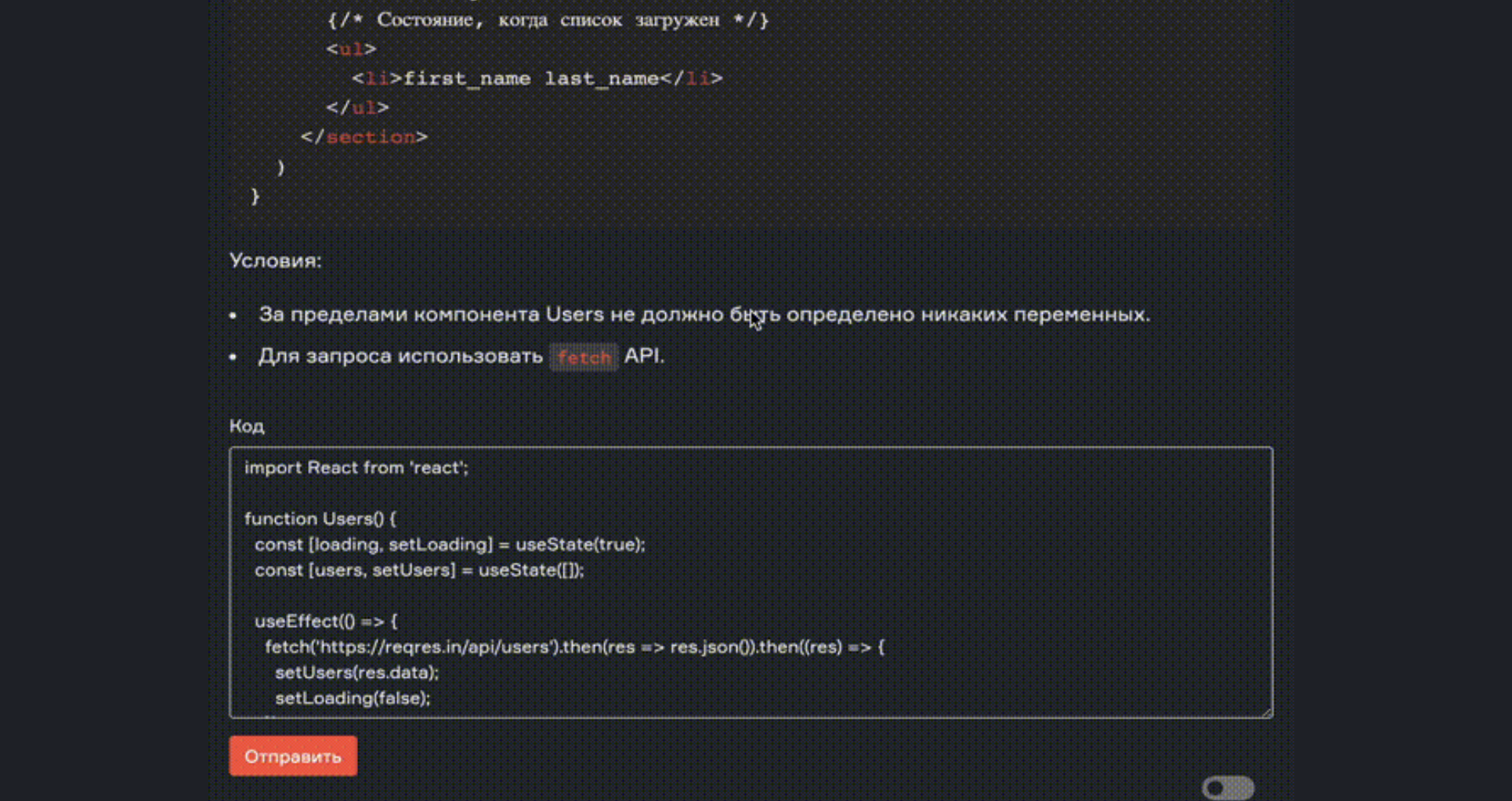The height and width of the screenshot is (801, 1512).
Task: Click the closing '</section>' tag in code
Action: pos(364,137)
